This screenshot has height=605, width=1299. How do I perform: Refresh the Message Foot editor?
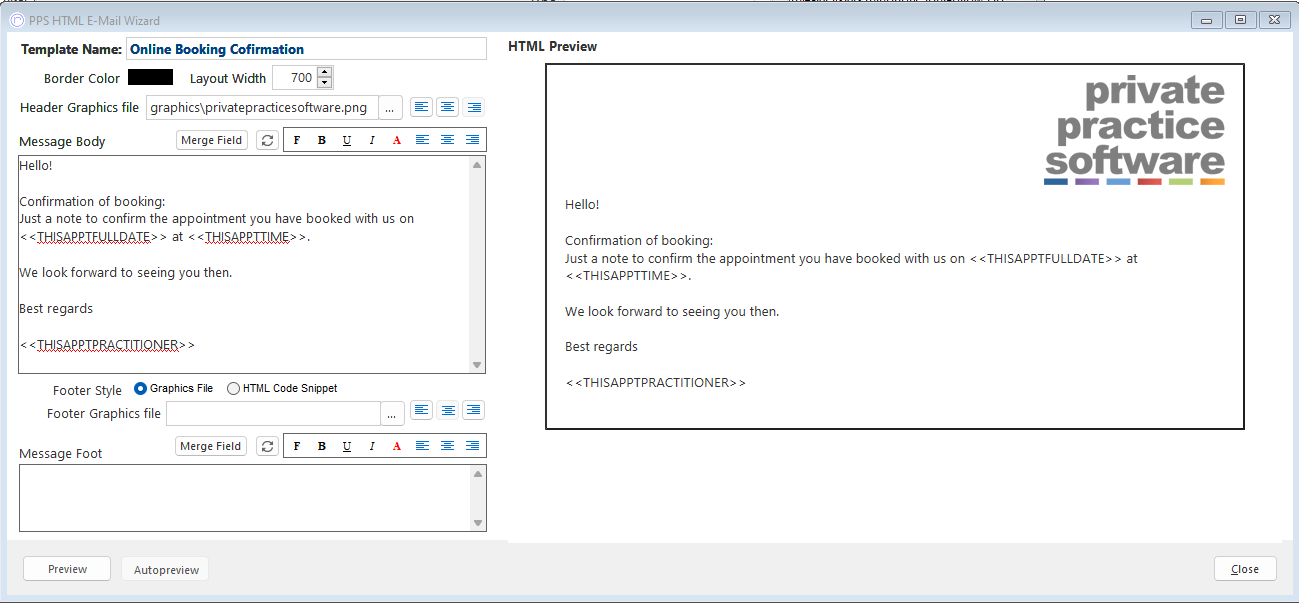coord(267,447)
